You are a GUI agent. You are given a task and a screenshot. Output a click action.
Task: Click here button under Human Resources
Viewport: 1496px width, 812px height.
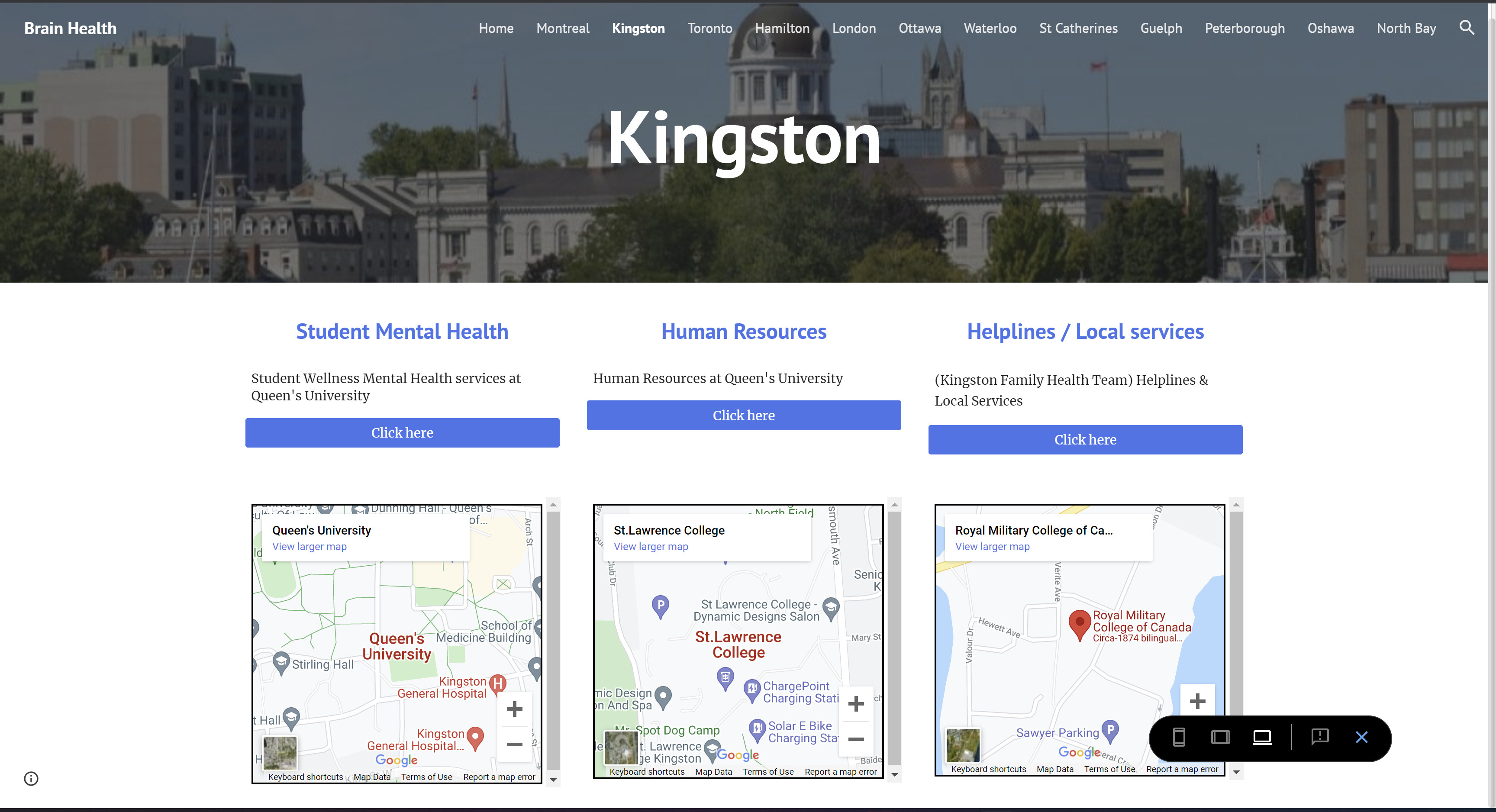(743, 415)
